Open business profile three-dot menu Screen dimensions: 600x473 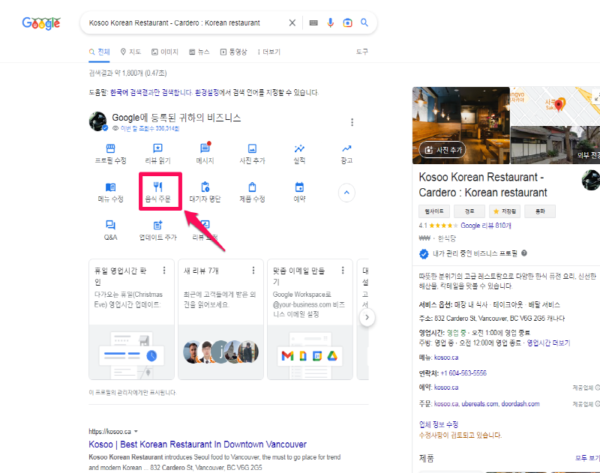[x=352, y=122]
